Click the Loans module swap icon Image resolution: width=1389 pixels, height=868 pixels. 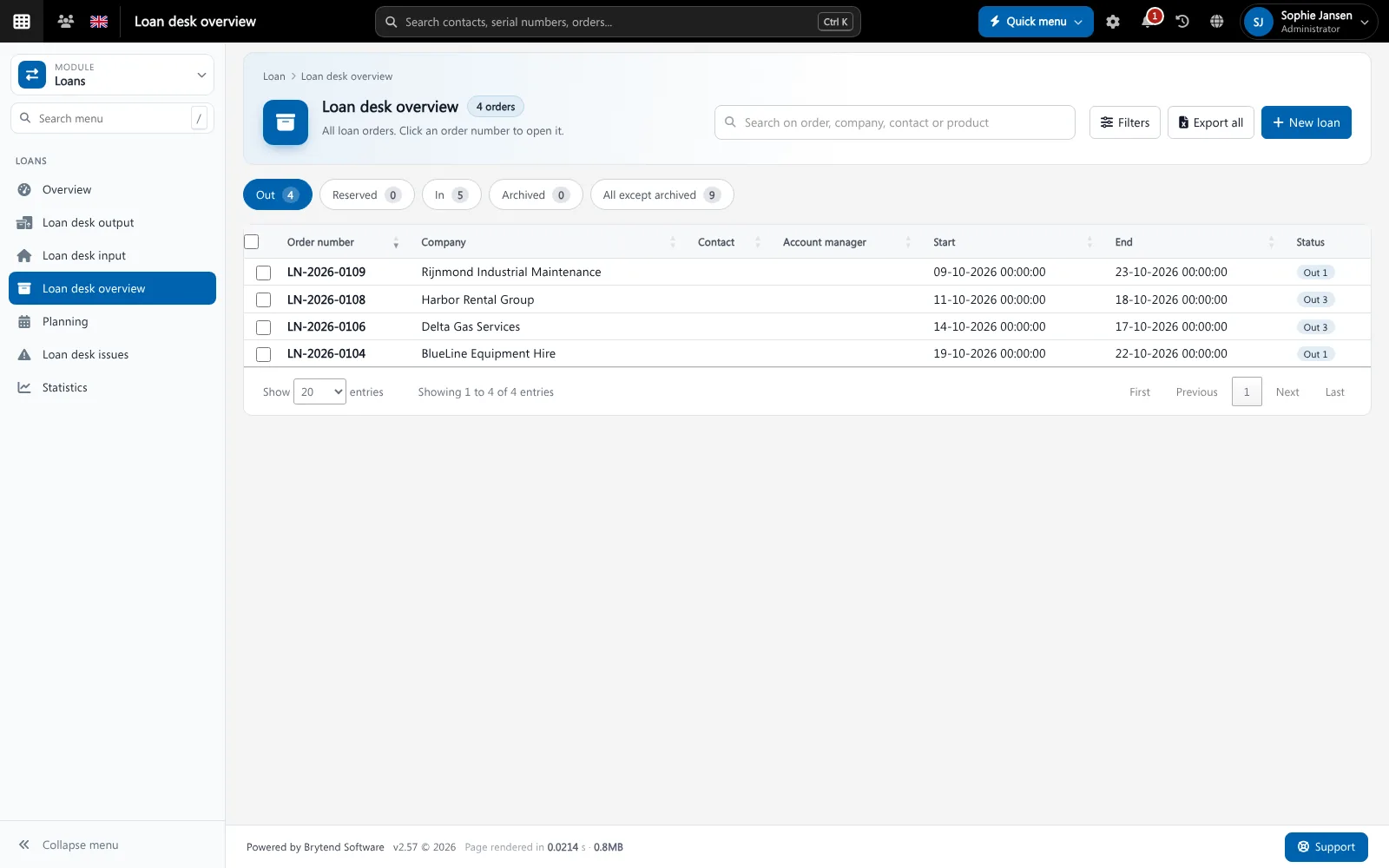click(32, 75)
